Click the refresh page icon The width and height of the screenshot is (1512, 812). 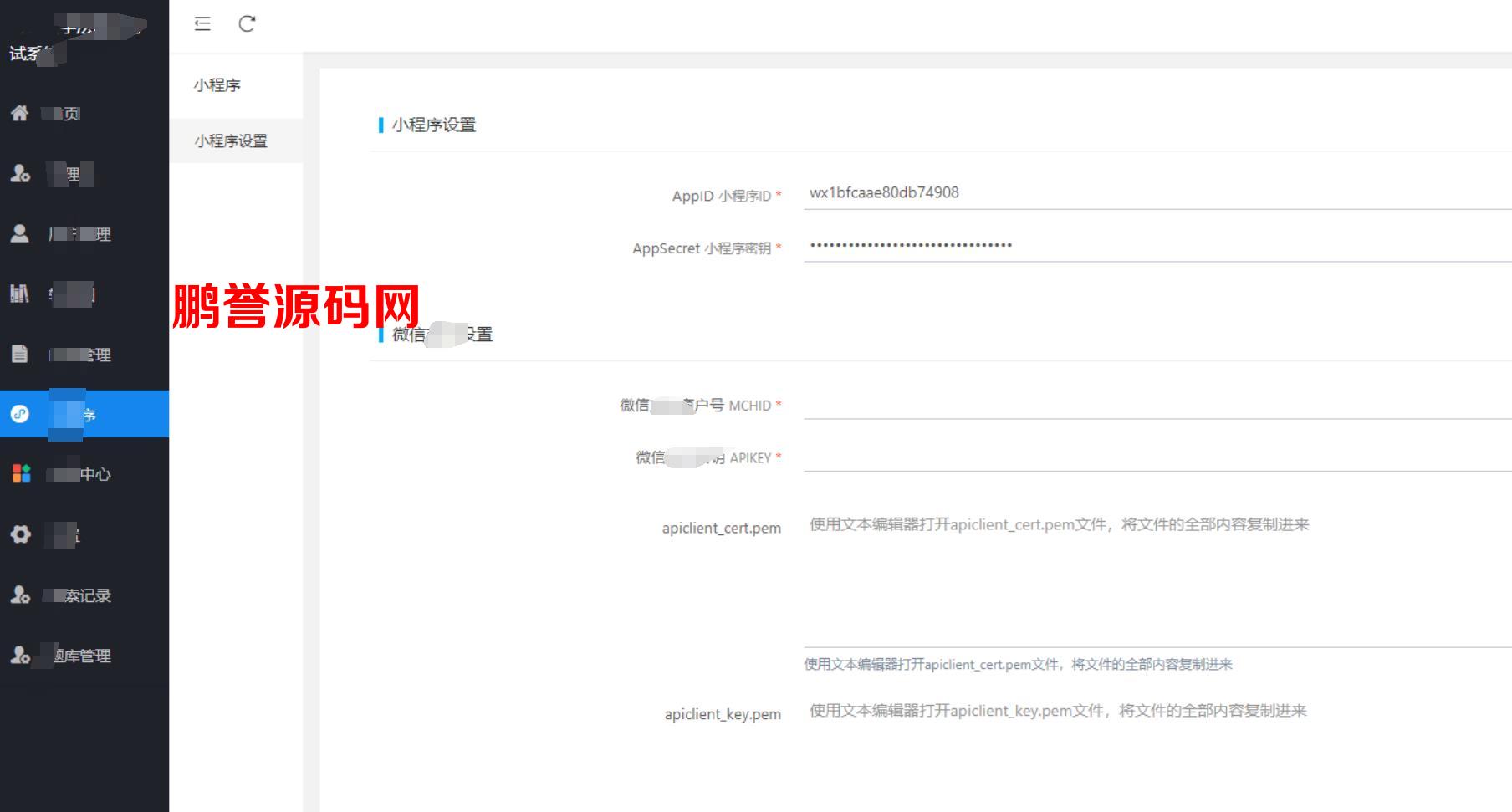click(247, 23)
